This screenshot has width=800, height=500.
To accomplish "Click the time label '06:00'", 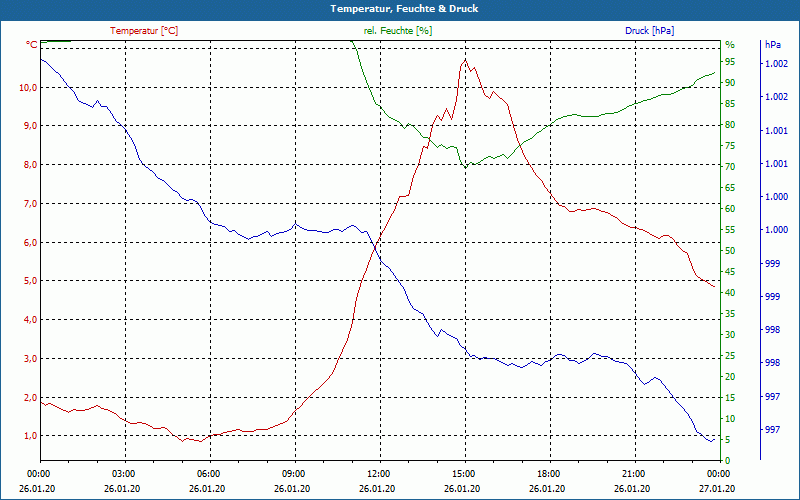I will (x=208, y=474).
